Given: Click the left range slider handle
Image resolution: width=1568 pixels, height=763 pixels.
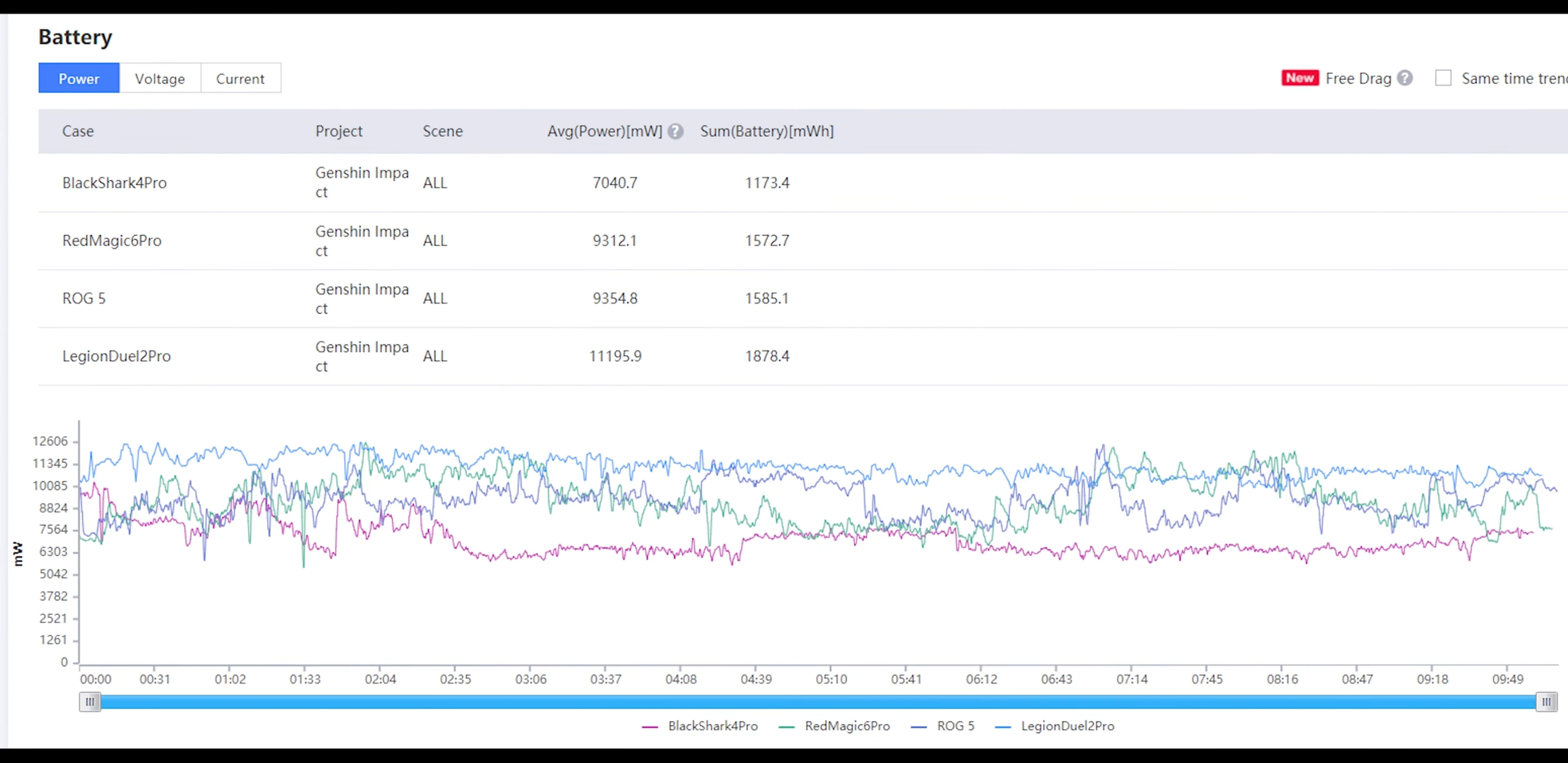Looking at the screenshot, I should tap(90, 702).
